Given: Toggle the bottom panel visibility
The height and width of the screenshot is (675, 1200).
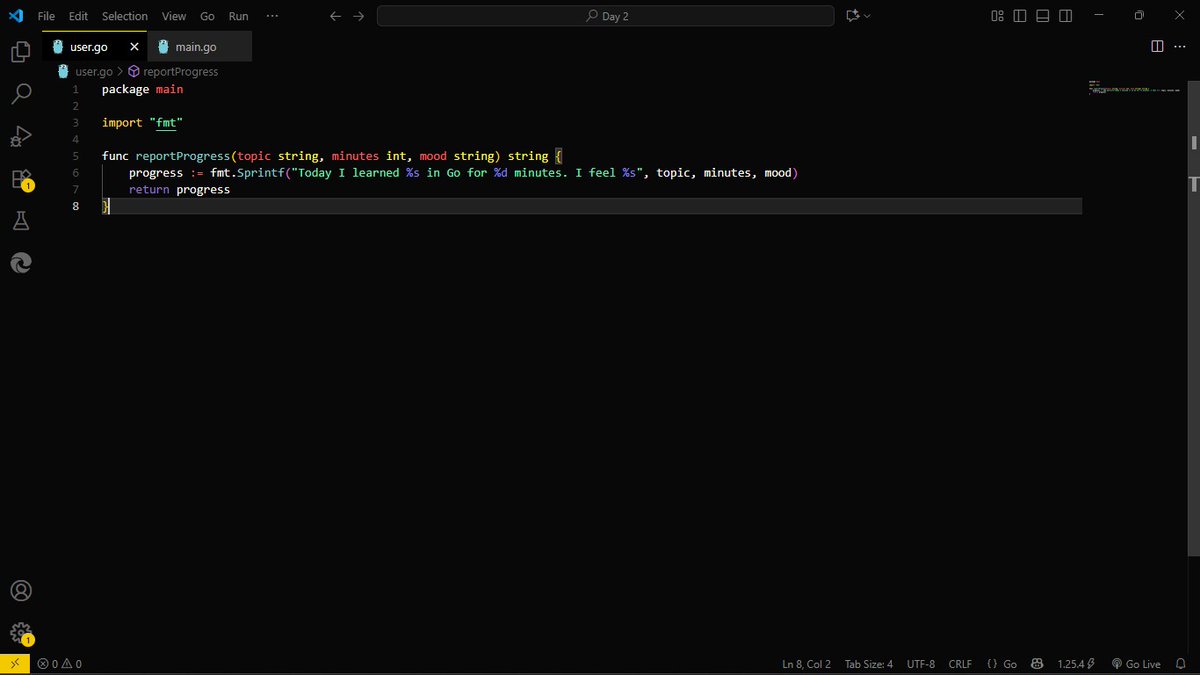Looking at the screenshot, I should (1041, 15).
